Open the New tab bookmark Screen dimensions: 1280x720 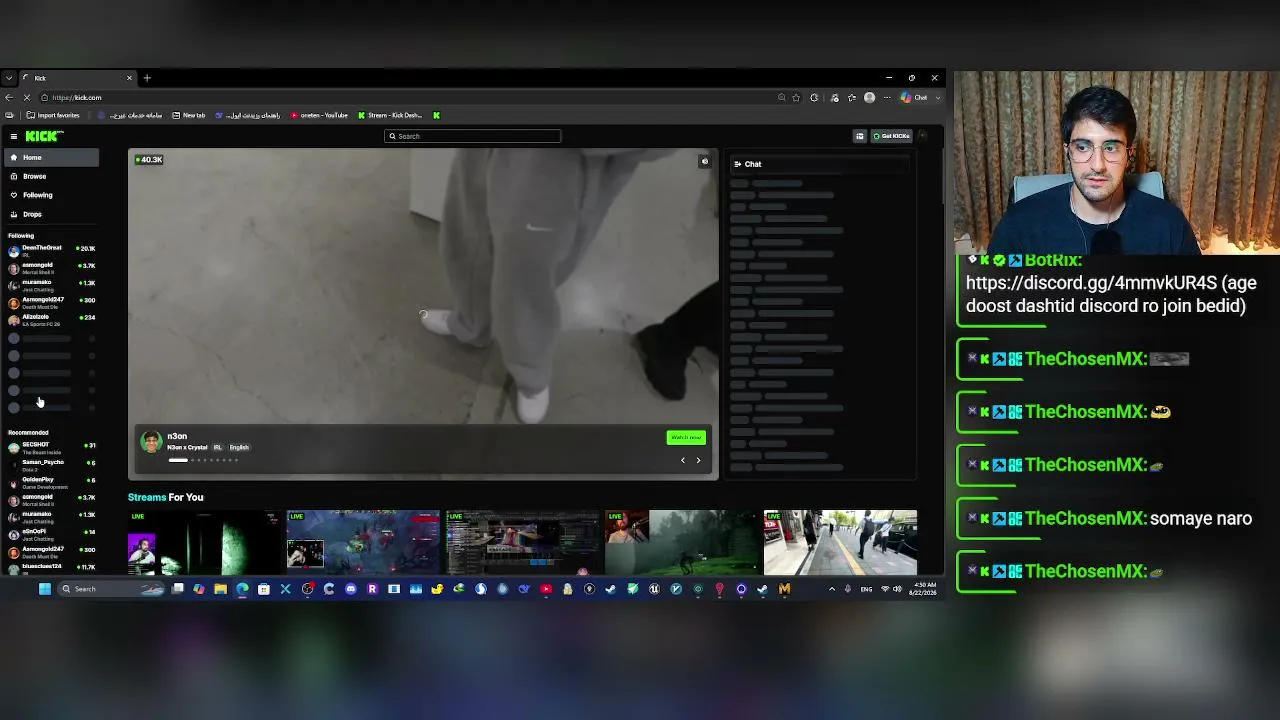(189, 115)
